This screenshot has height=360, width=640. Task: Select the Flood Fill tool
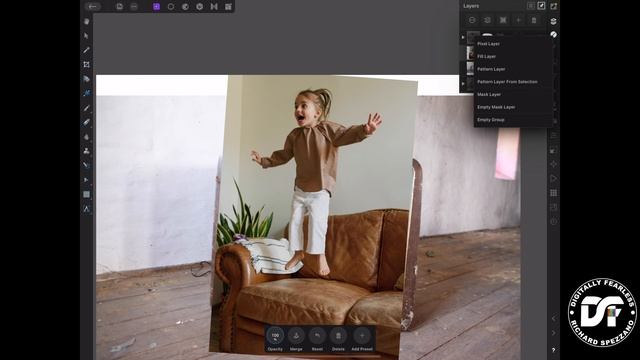coord(87,79)
